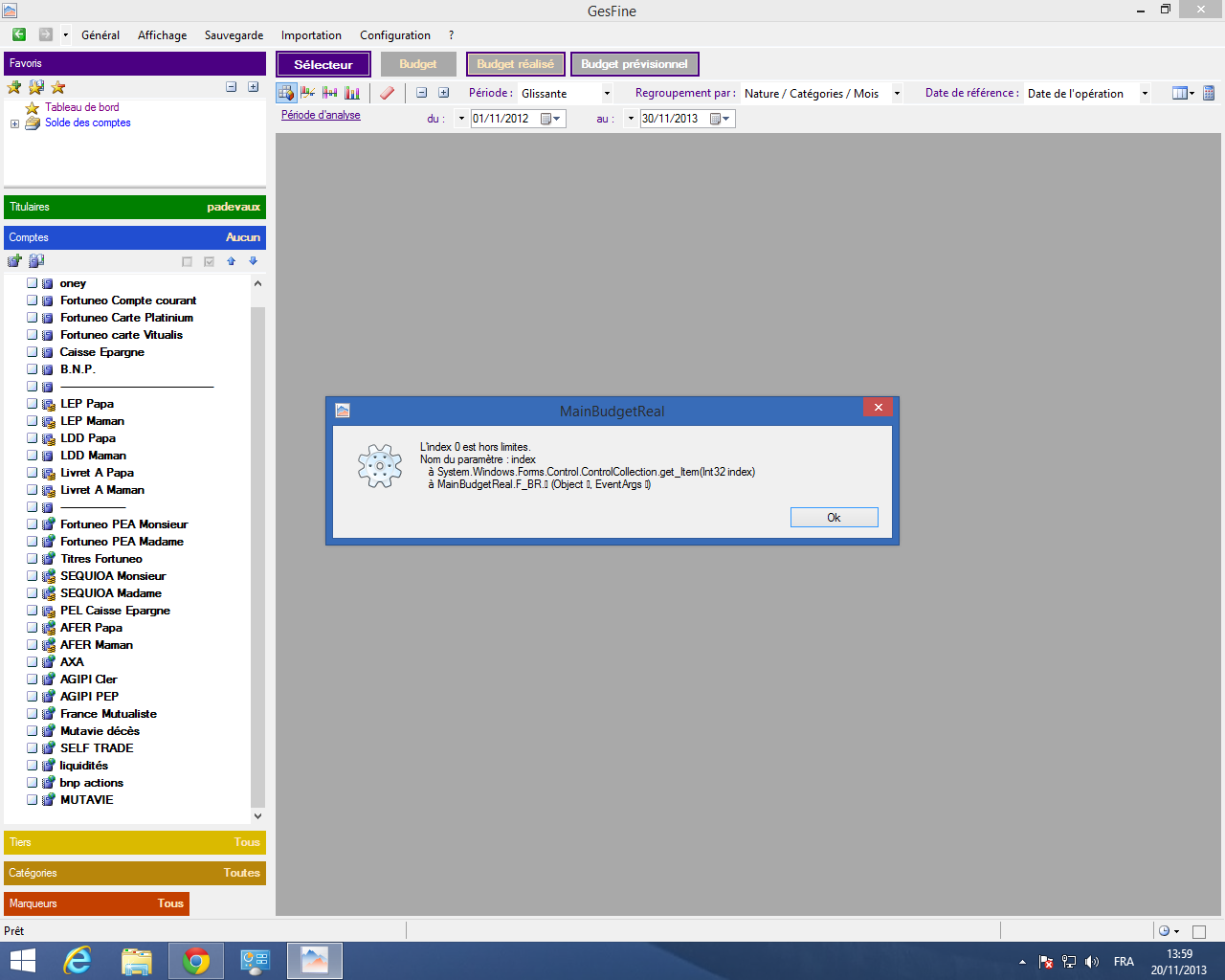Expand the Solde des comptes tree node

coord(14,123)
